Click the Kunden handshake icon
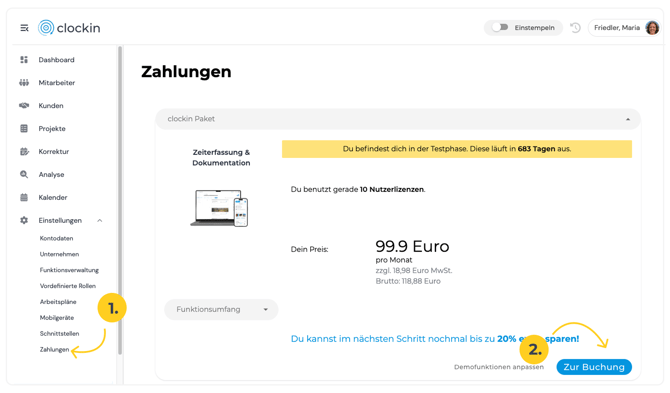This screenshot has height=393, width=670. (x=24, y=106)
